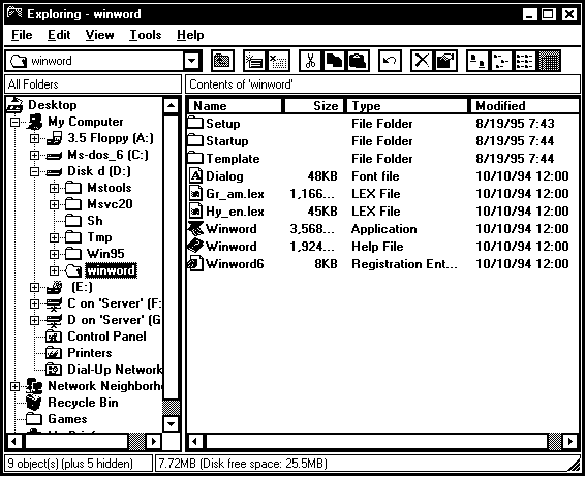This screenshot has width=586, height=477.
Task: Click the Up One Level toolbar icon
Action: 222,61
